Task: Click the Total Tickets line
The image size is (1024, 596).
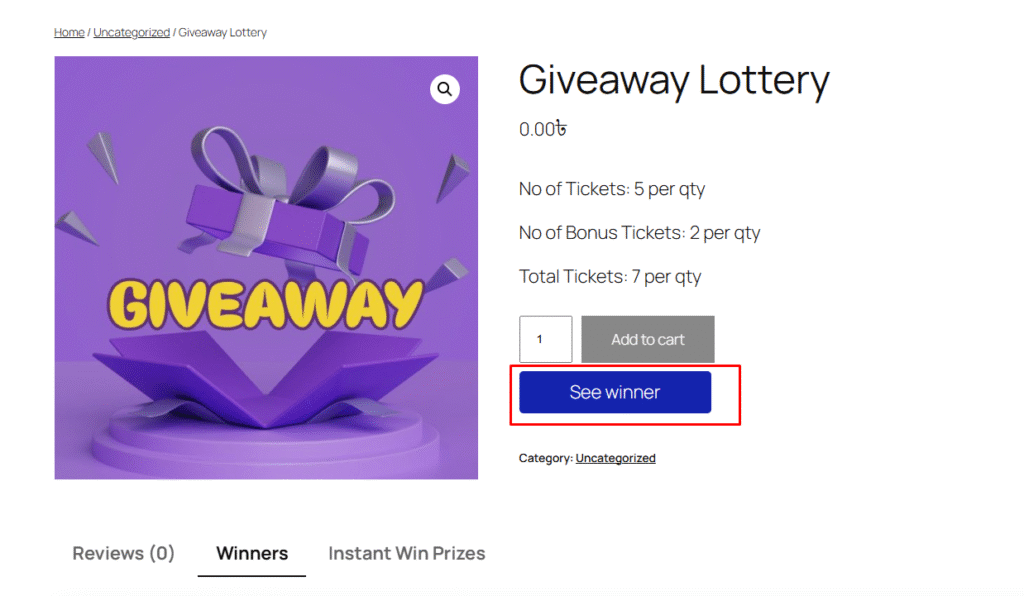Action: (x=609, y=277)
